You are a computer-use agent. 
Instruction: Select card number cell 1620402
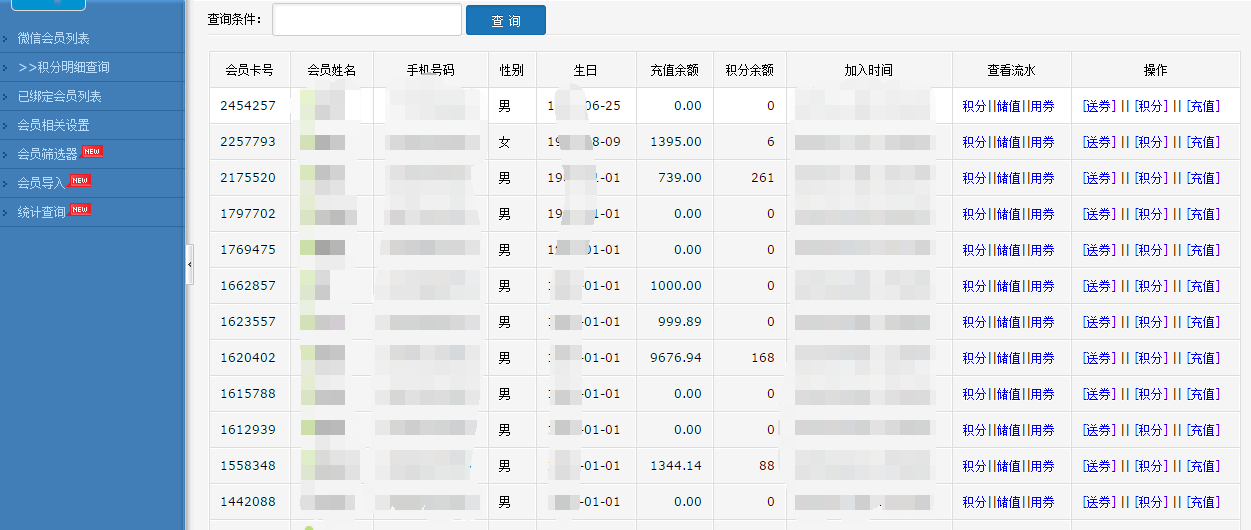click(x=248, y=358)
